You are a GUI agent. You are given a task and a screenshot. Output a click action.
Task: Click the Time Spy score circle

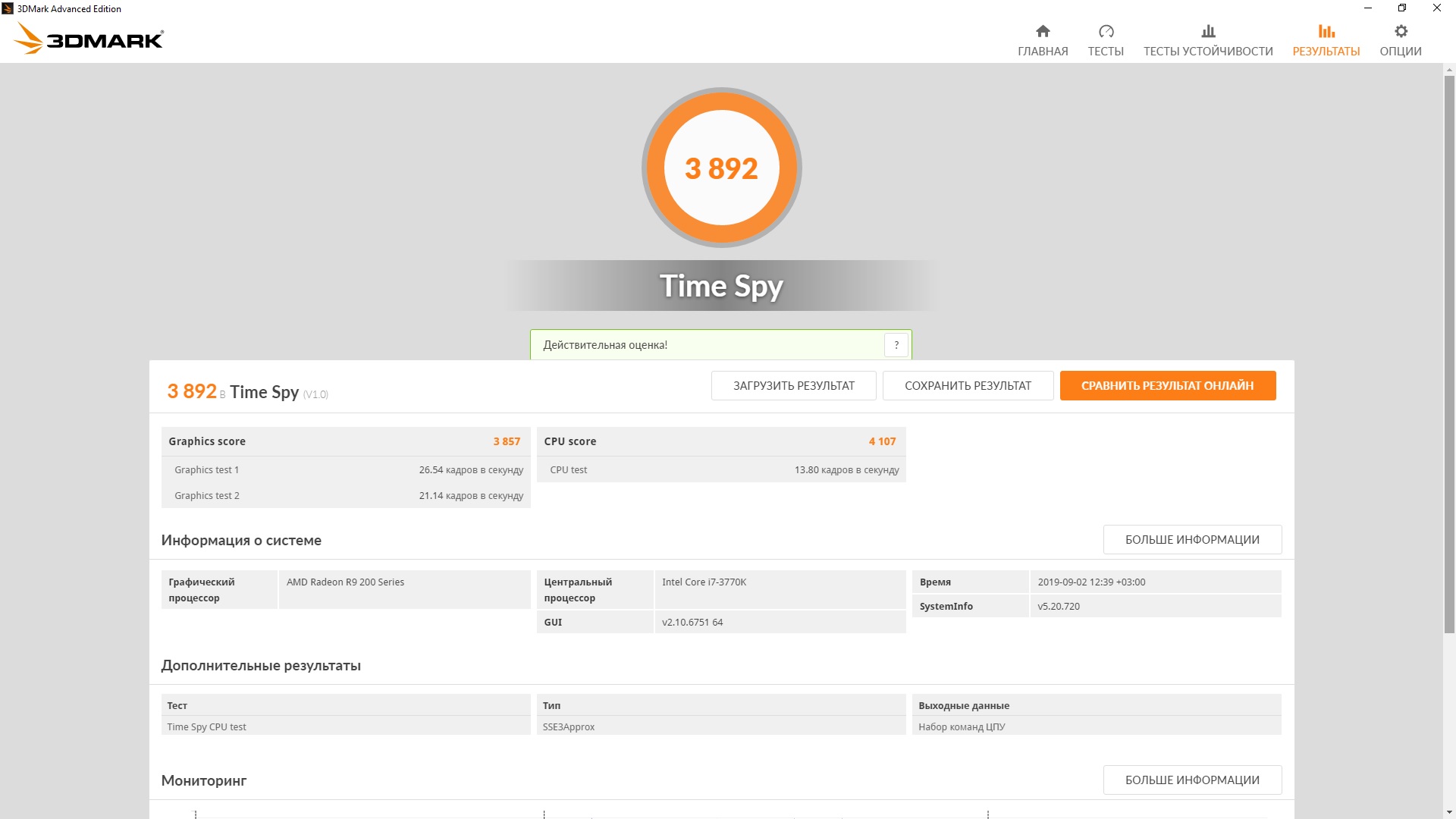721,168
